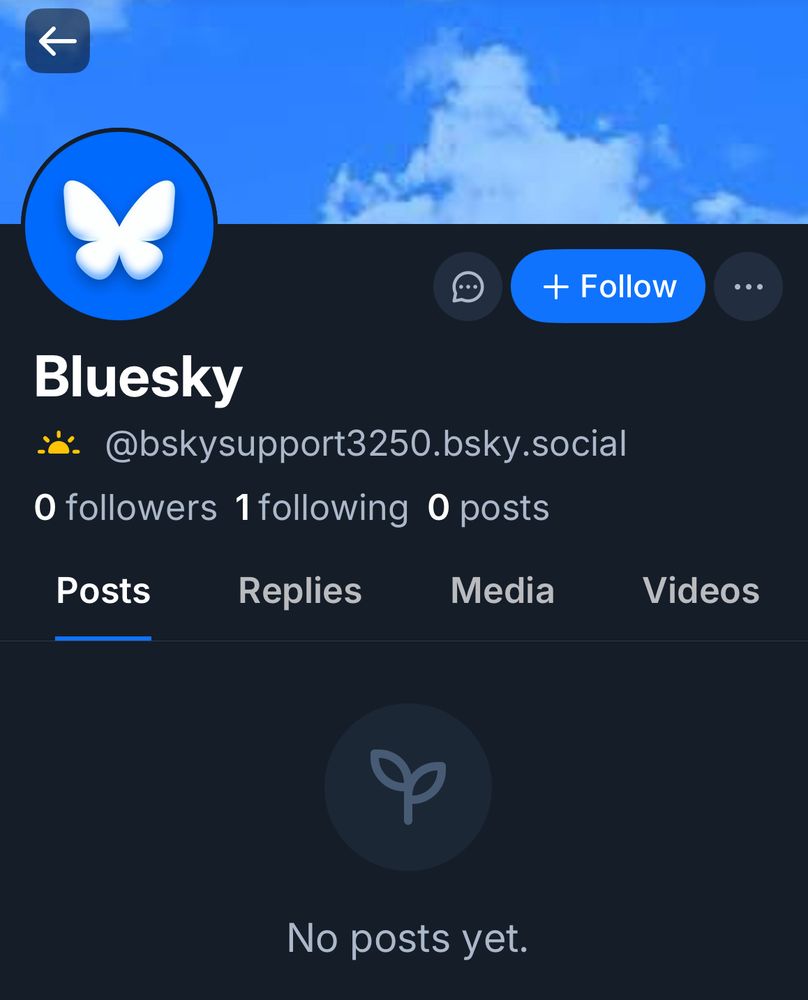
Task: Click the "No posts yet." message
Action: click(408, 939)
